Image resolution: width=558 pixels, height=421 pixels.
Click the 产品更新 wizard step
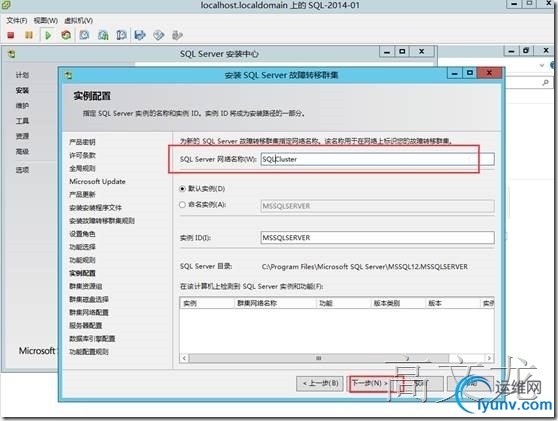pyautogui.click(x=82, y=194)
